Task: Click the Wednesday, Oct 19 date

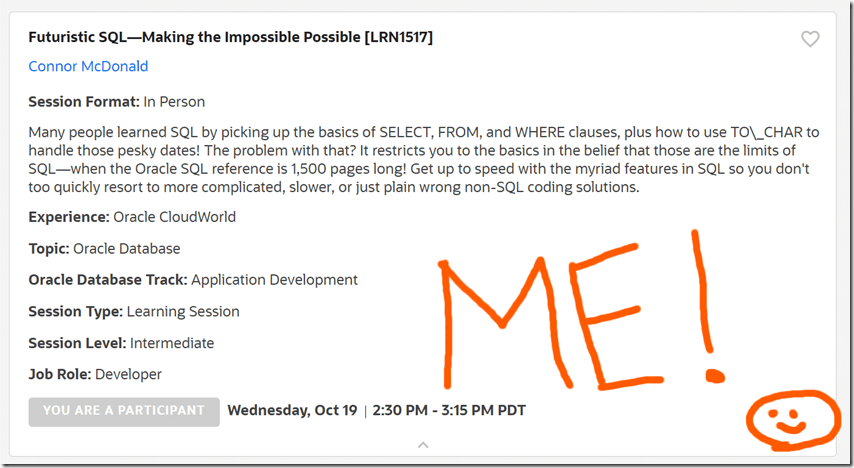Action: (x=292, y=410)
